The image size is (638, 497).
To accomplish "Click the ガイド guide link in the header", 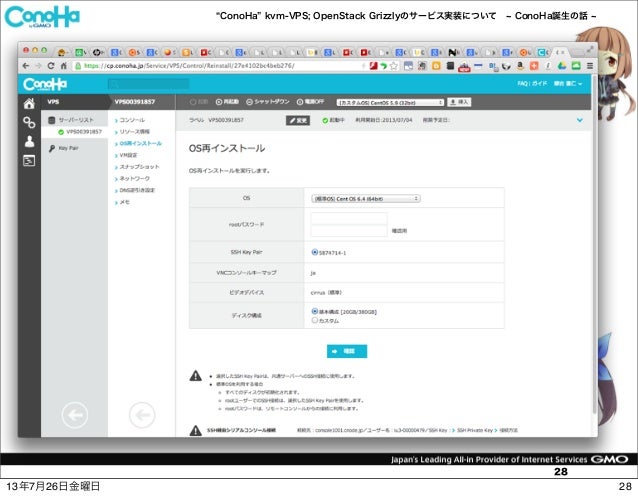I will pos(539,83).
